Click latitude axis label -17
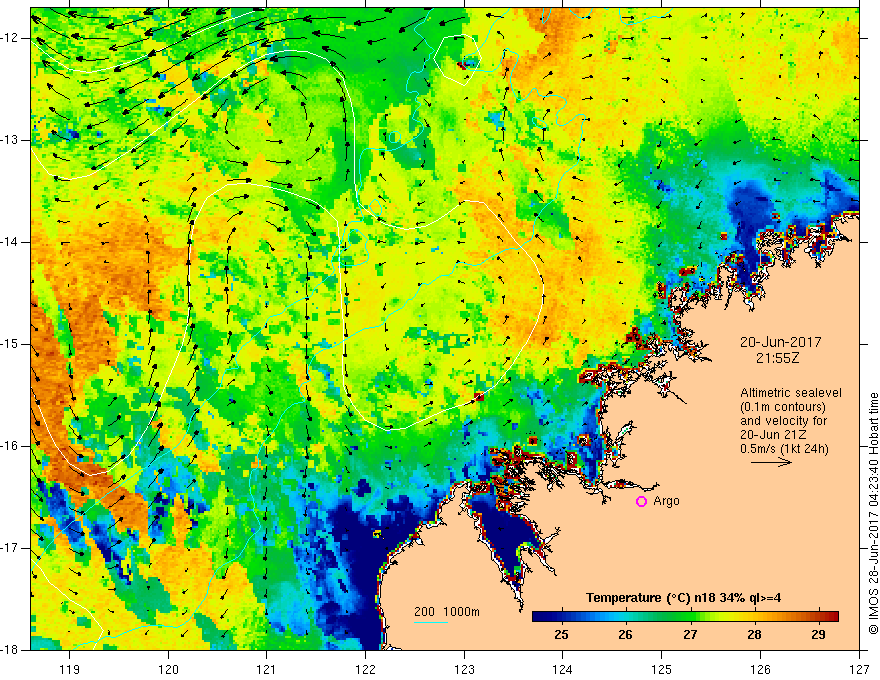The height and width of the screenshot is (680, 880). point(10,548)
